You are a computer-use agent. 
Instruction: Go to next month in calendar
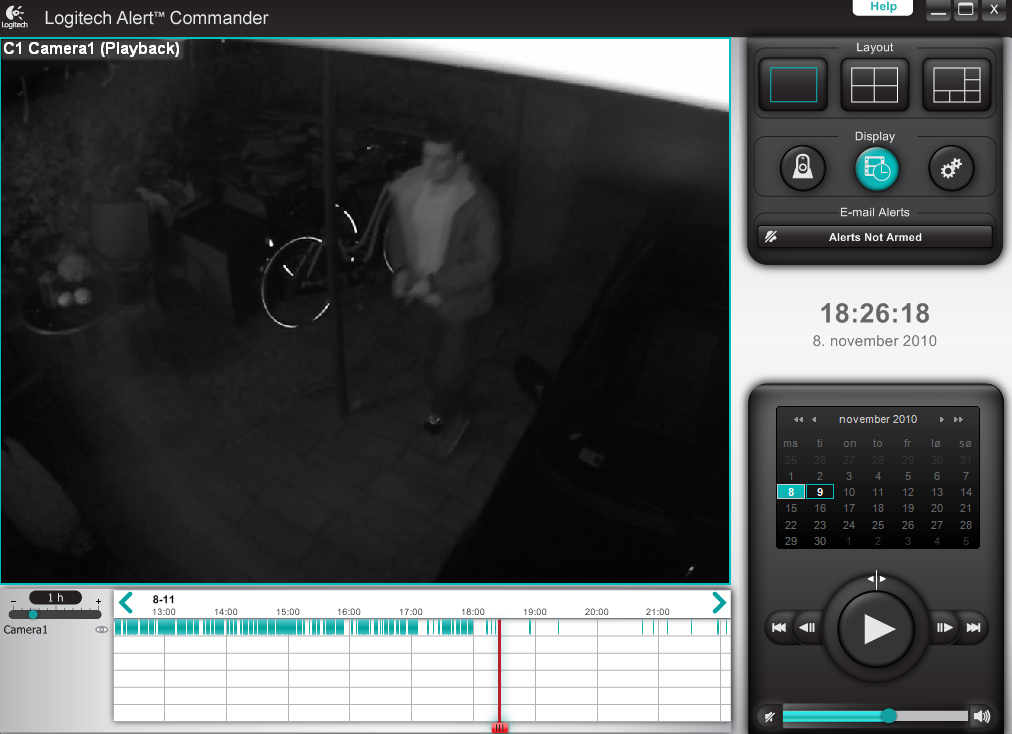(x=942, y=420)
